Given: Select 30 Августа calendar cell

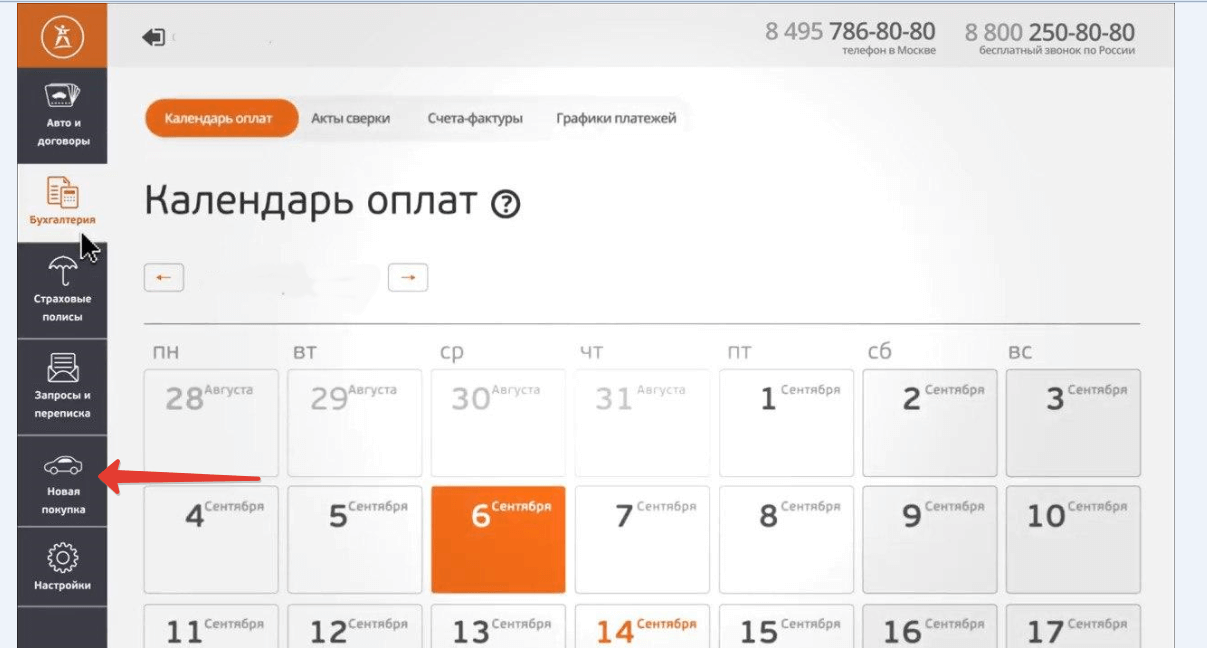Looking at the screenshot, I should click(x=498, y=423).
